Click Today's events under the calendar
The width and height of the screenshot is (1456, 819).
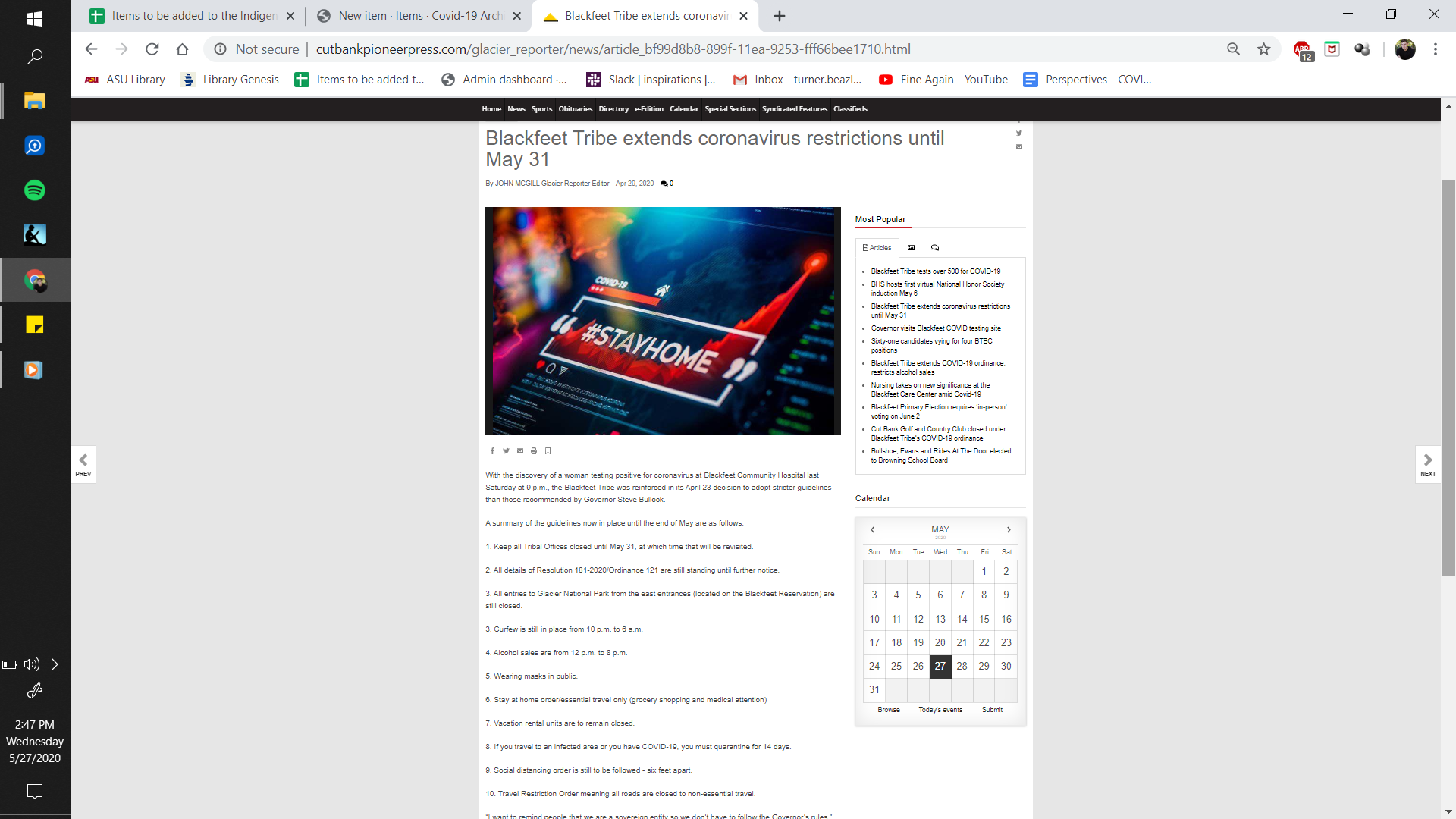point(940,710)
